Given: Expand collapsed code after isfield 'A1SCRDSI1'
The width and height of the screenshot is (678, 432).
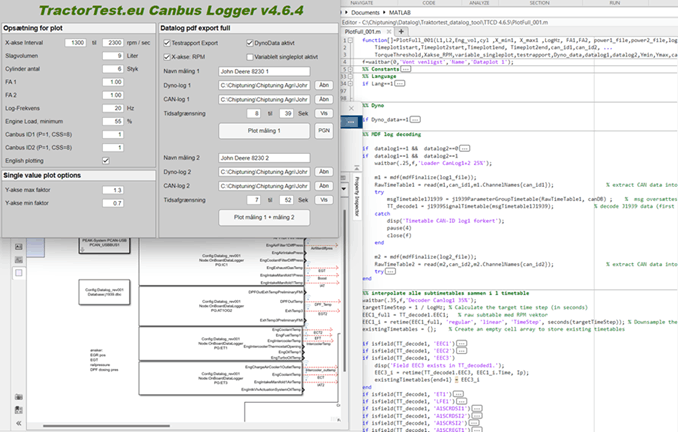Looking at the screenshot, I should (x=477, y=408).
